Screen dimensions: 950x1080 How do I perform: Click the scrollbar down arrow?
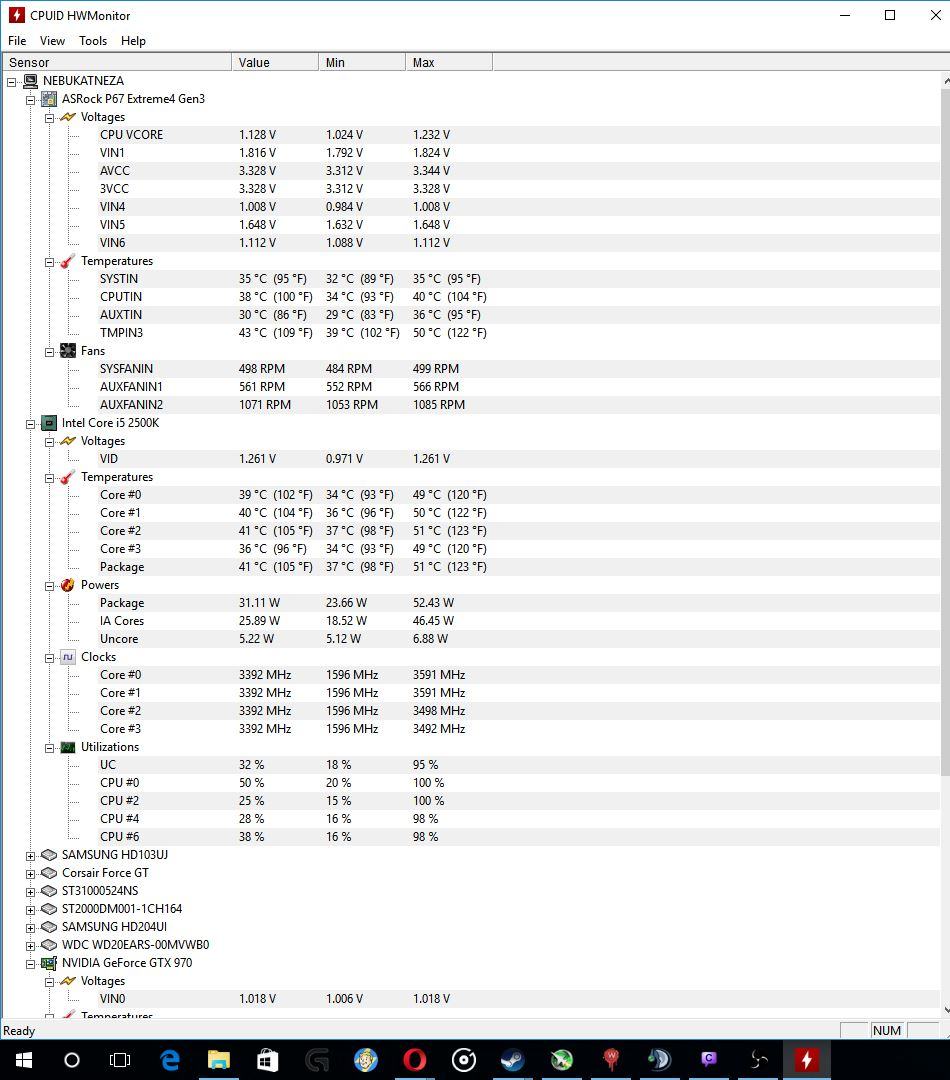click(x=945, y=1010)
